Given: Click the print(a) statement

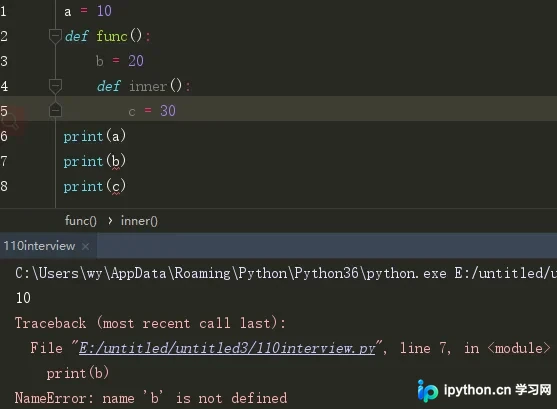Looking at the screenshot, I should click(95, 136).
